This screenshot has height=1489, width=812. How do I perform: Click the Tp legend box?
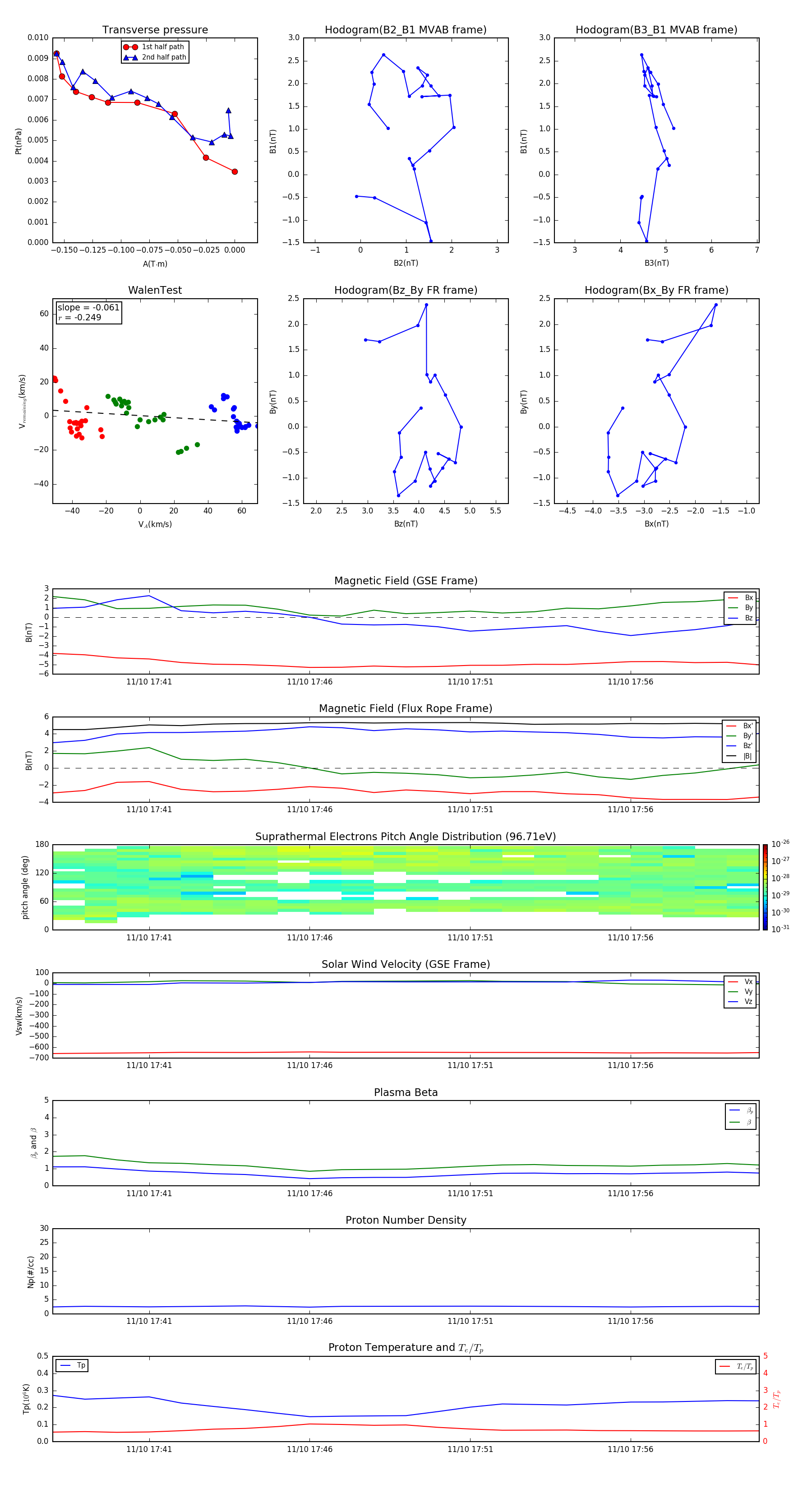click(72, 1365)
